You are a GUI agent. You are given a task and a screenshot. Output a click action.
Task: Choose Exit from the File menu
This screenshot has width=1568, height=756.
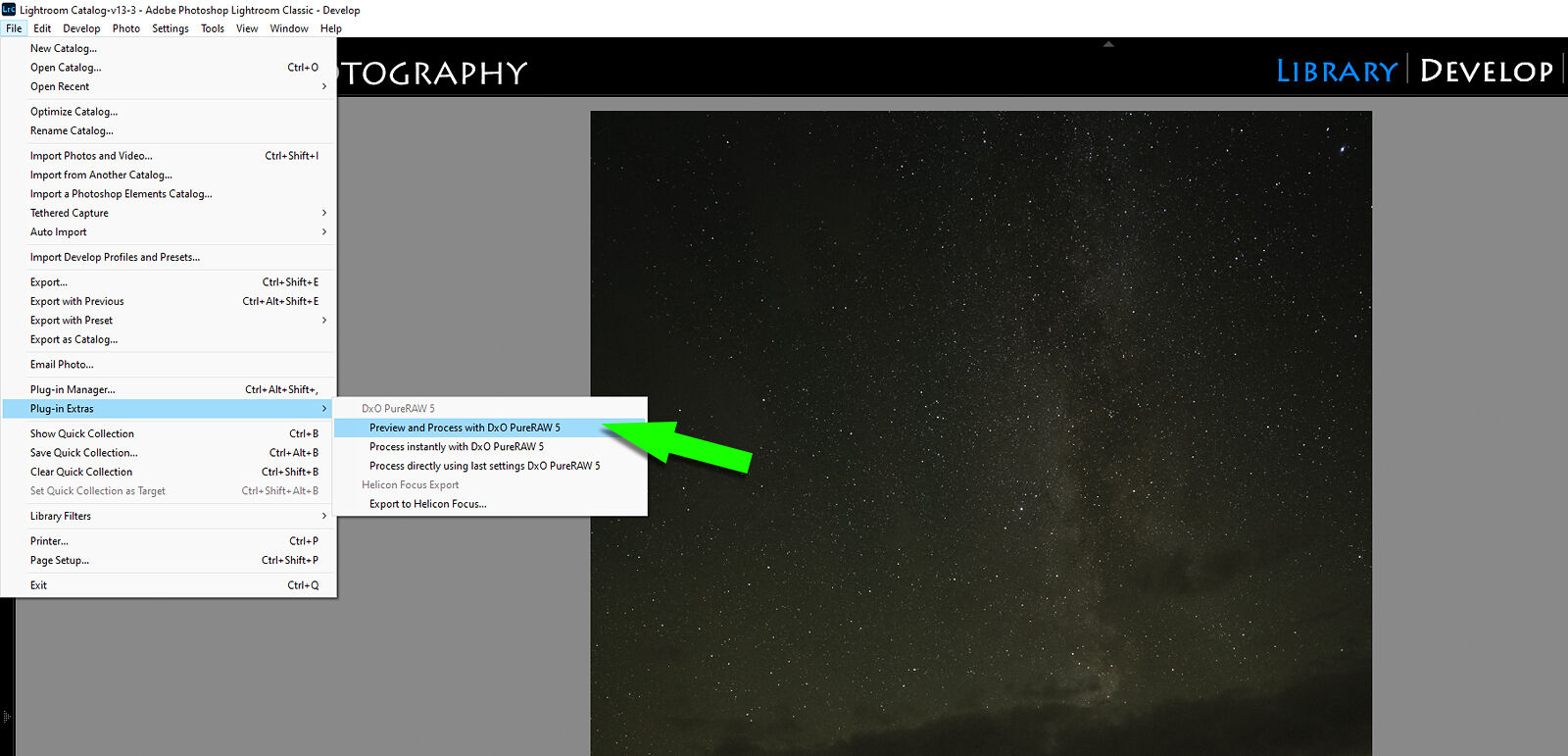[169, 585]
